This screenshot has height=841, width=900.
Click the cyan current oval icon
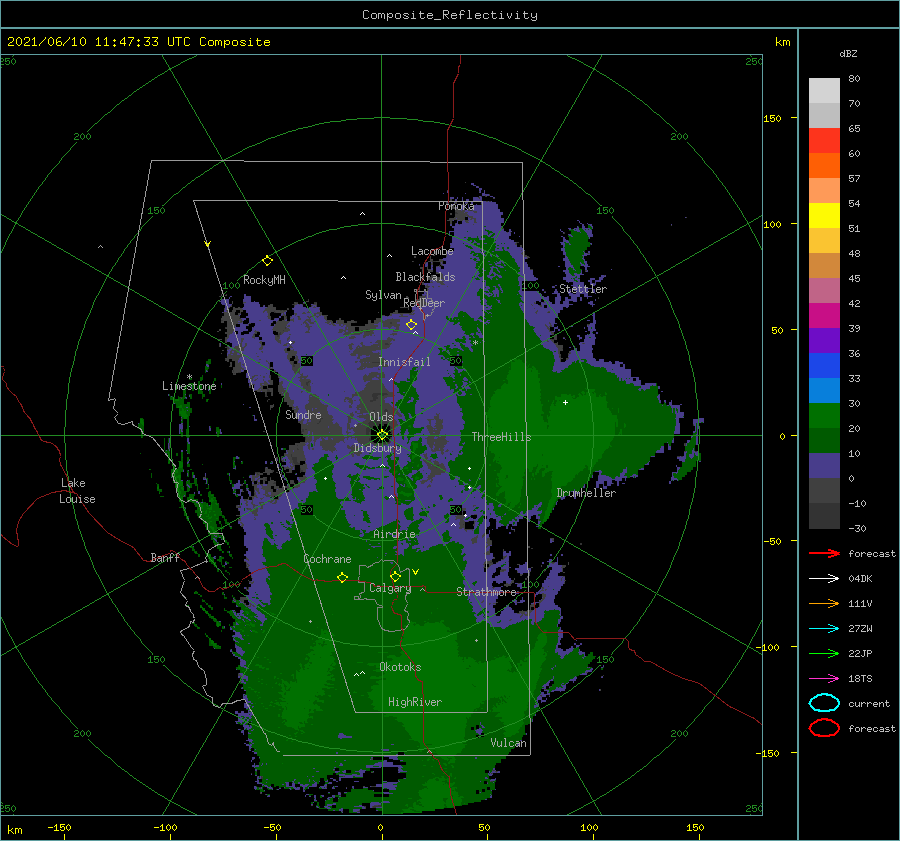[824, 703]
